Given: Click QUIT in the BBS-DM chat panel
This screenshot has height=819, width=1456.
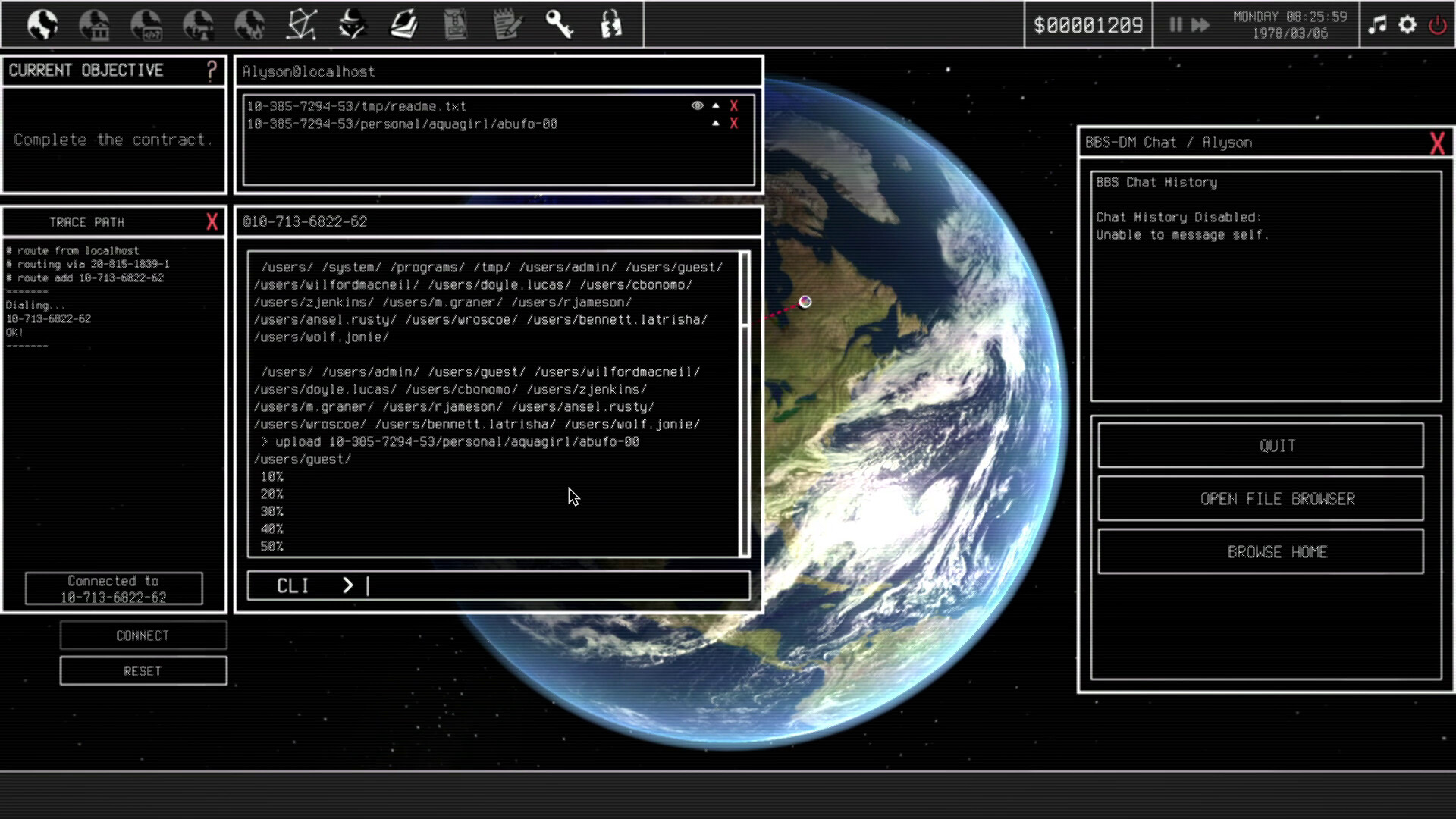Looking at the screenshot, I should coord(1260,446).
